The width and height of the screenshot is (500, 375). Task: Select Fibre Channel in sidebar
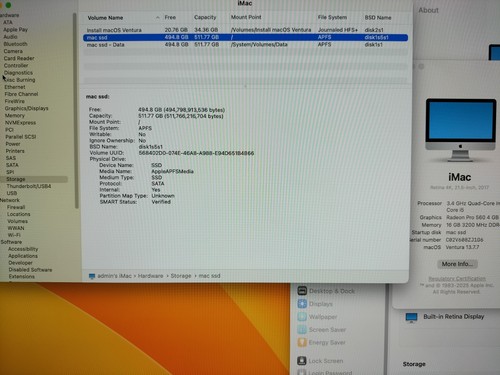point(21,94)
